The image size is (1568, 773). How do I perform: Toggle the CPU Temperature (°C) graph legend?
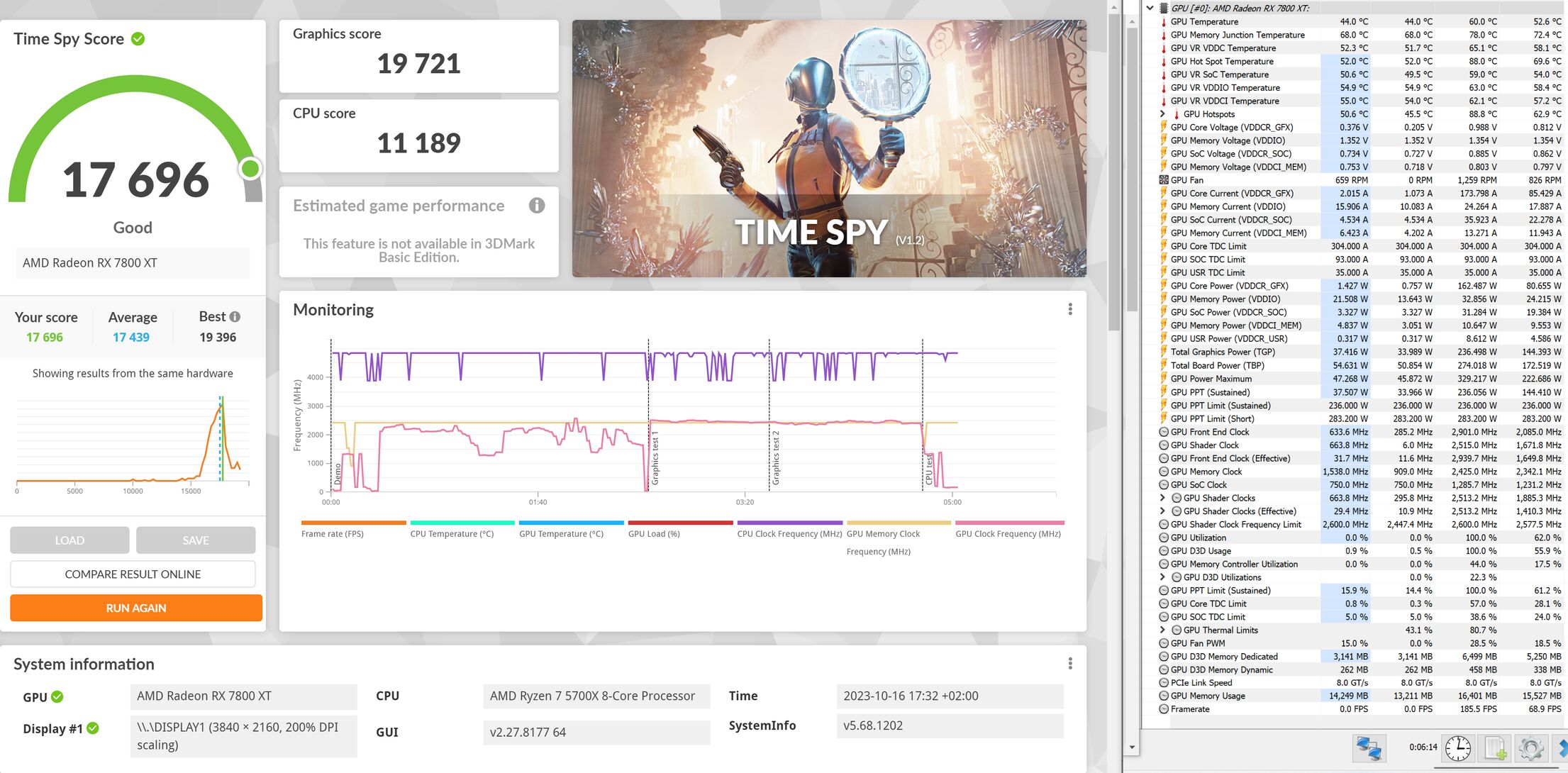[462, 530]
